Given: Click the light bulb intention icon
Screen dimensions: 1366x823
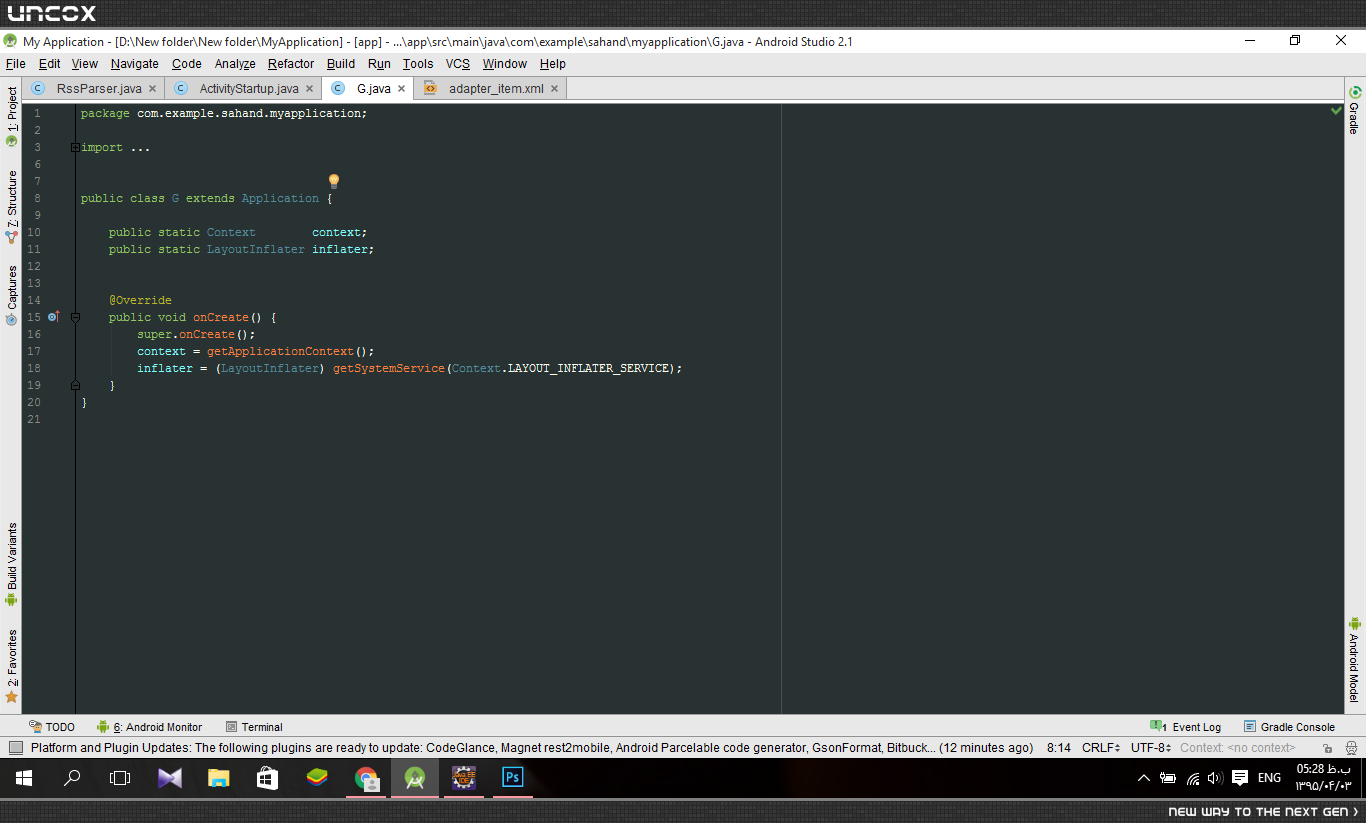Looking at the screenshot, I should click(334, 181).
